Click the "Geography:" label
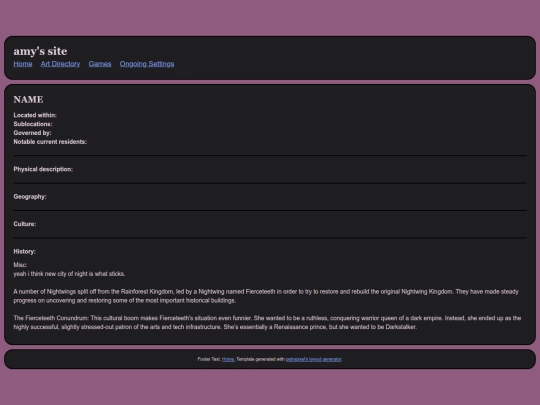This screenshot has width=540, height=405. point(30,197)
